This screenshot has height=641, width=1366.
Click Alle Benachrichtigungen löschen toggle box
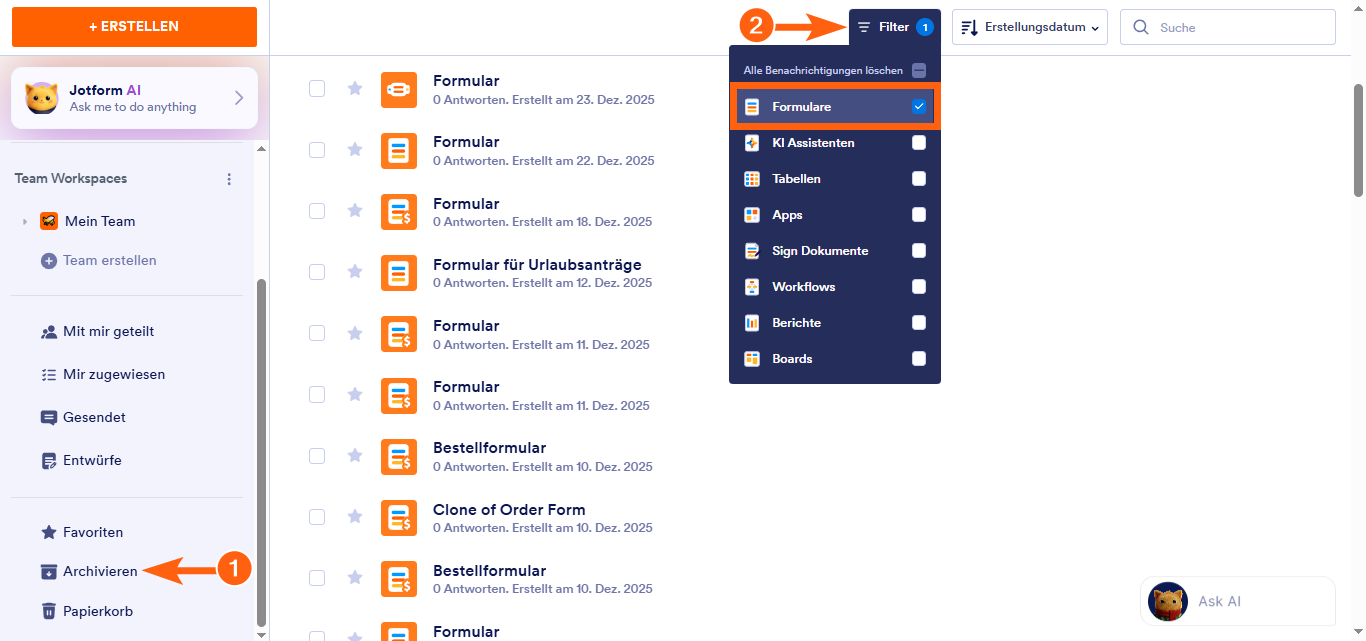tap(919, 71)
